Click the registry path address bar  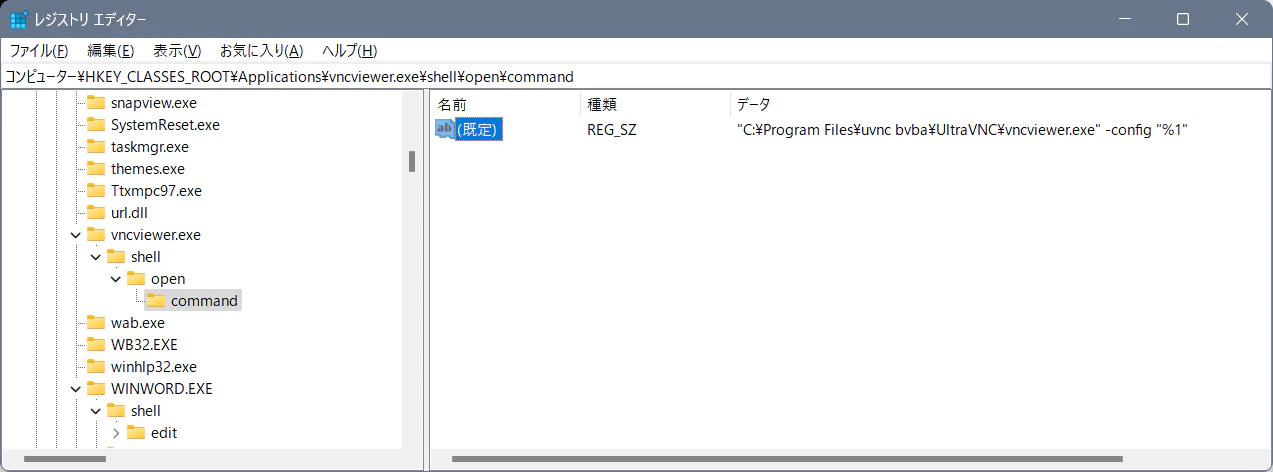[636, 76]
